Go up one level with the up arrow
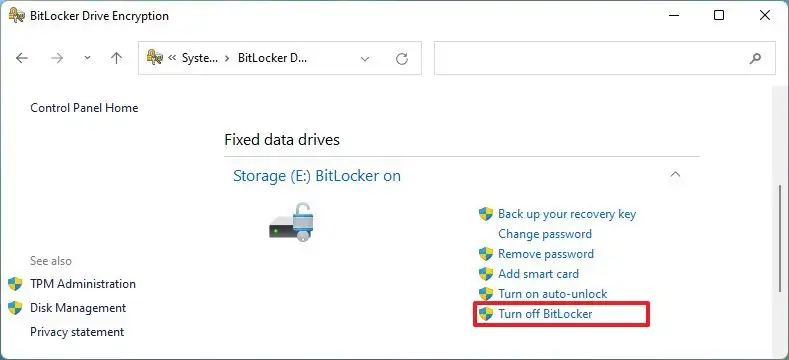 (116, 58)
